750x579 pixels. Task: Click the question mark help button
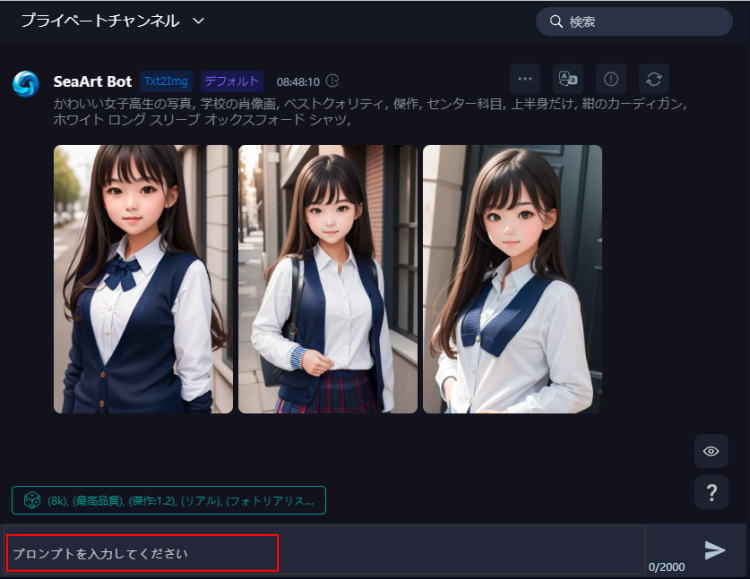[x=711, y=492]
